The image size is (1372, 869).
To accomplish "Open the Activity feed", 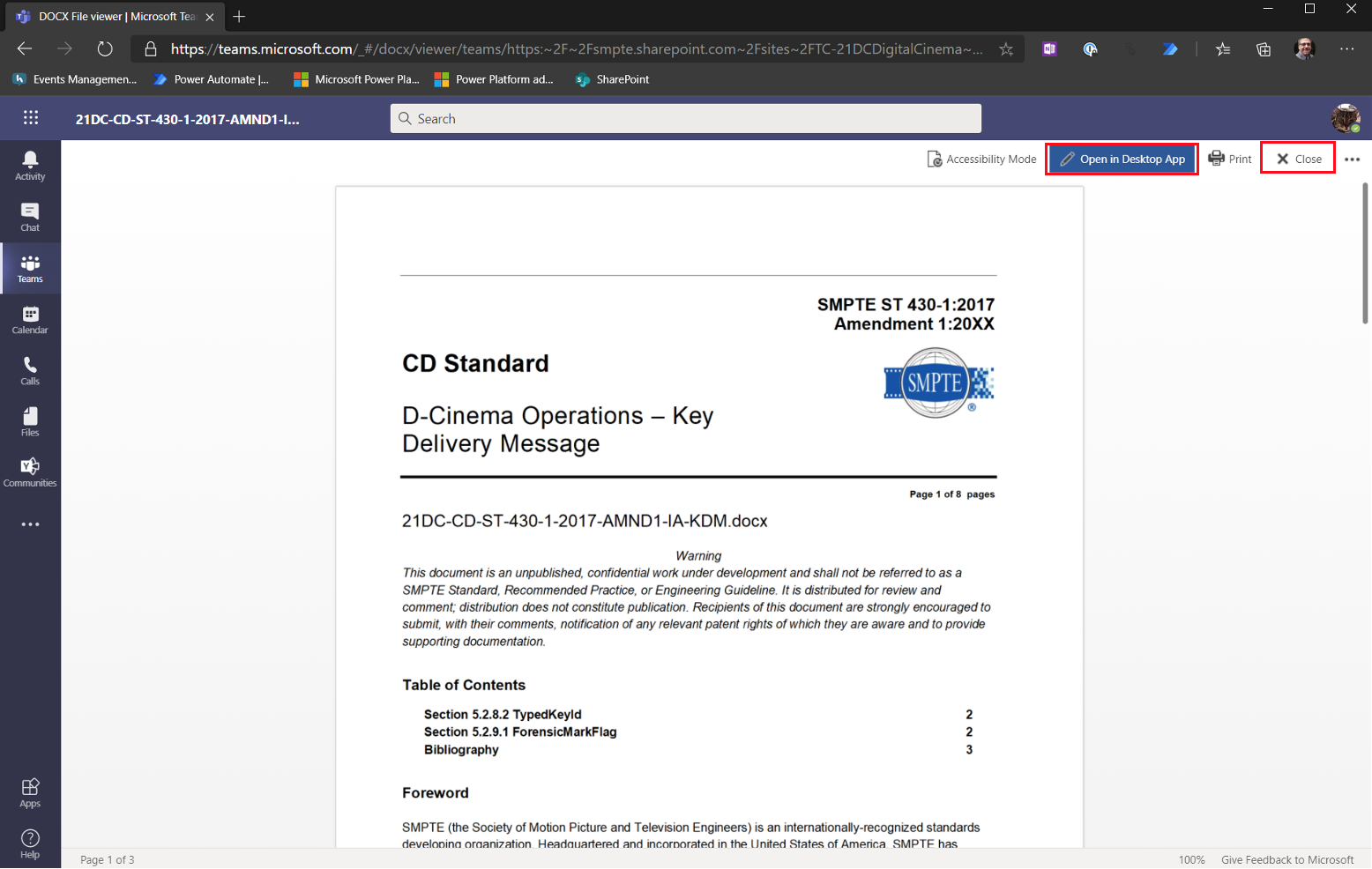I will [30, 164].
